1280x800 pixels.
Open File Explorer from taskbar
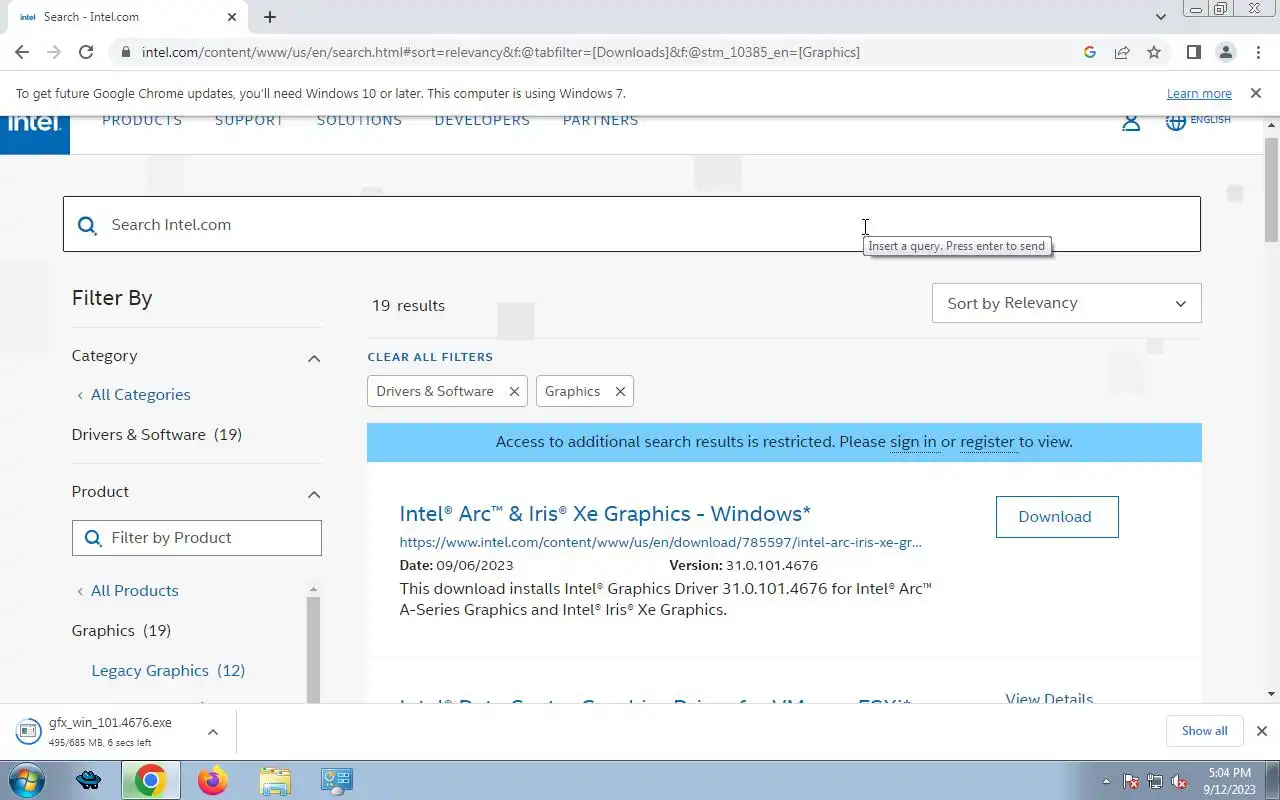point(274,780)
